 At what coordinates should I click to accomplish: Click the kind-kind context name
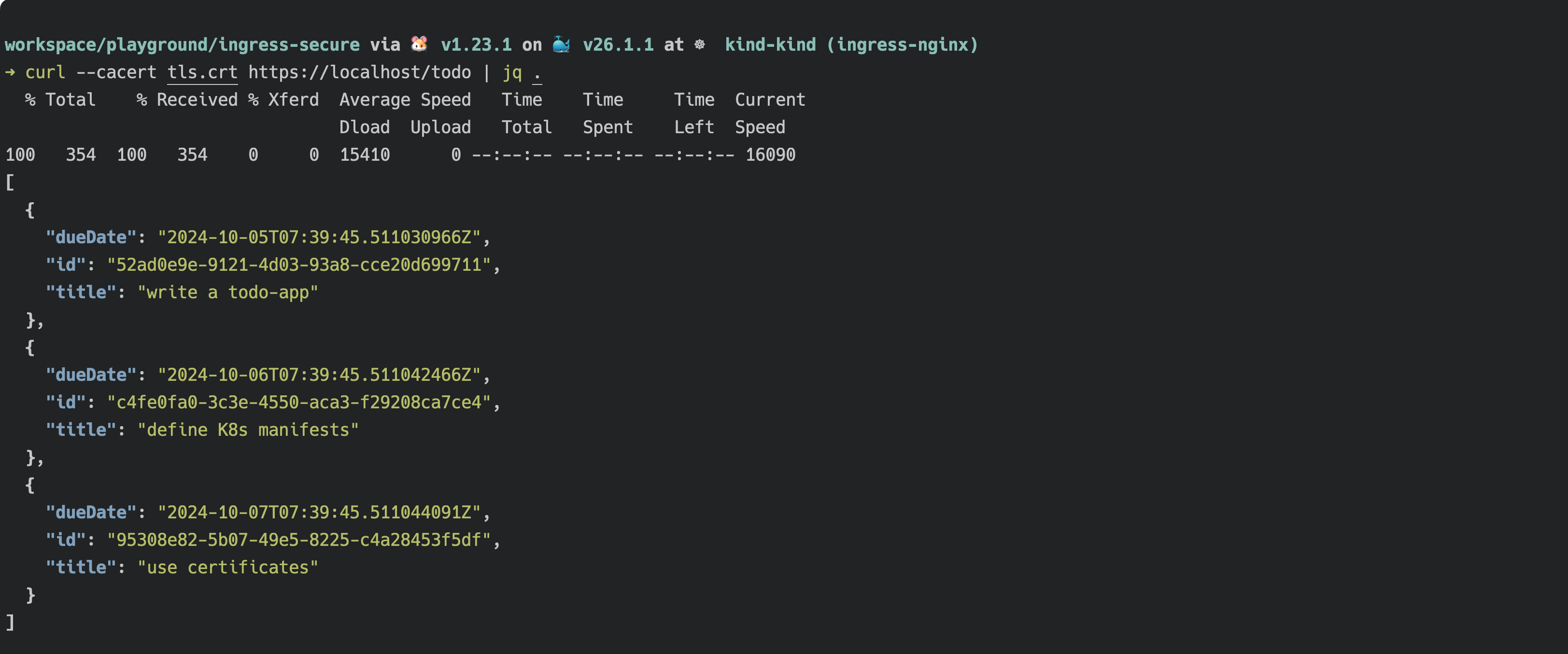(x=770, y=44)
